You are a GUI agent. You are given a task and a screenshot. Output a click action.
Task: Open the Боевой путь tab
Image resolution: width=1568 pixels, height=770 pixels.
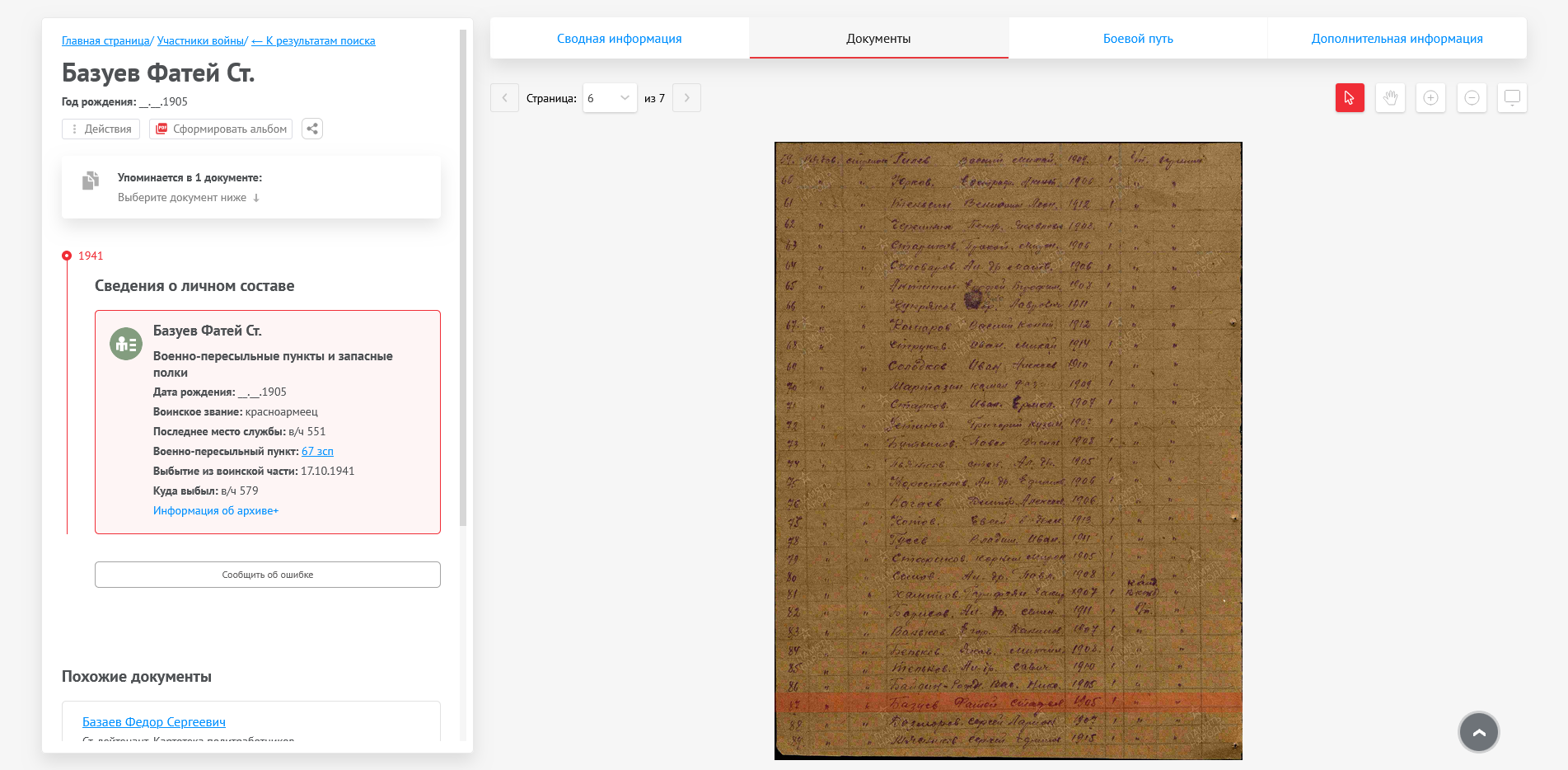(x=1137, y=39)
